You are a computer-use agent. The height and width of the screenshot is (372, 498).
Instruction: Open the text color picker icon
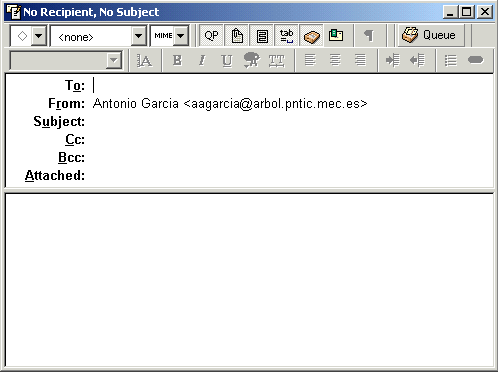coord(251,60)
